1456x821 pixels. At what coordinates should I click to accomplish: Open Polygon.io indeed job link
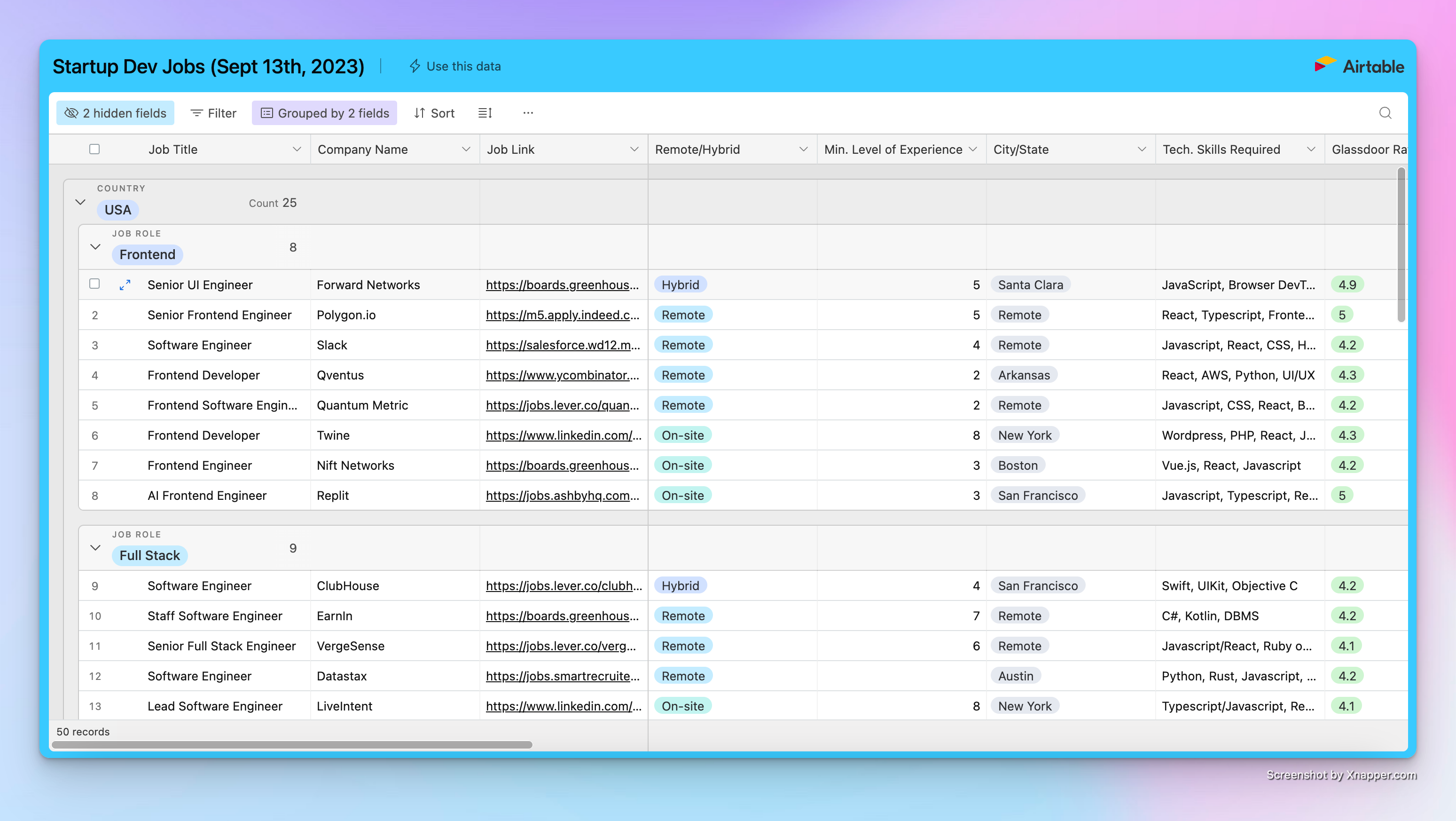click(x=563, y=315)
